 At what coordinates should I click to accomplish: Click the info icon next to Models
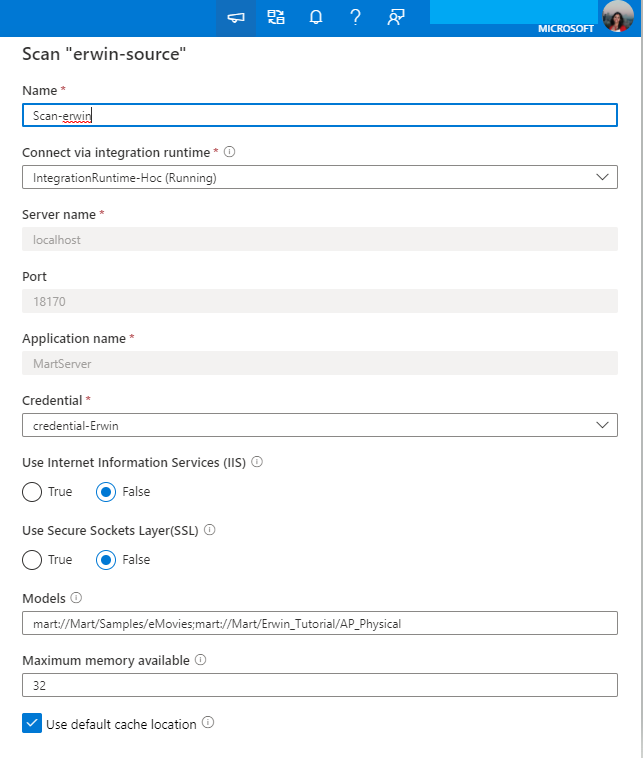coord(77,598)
